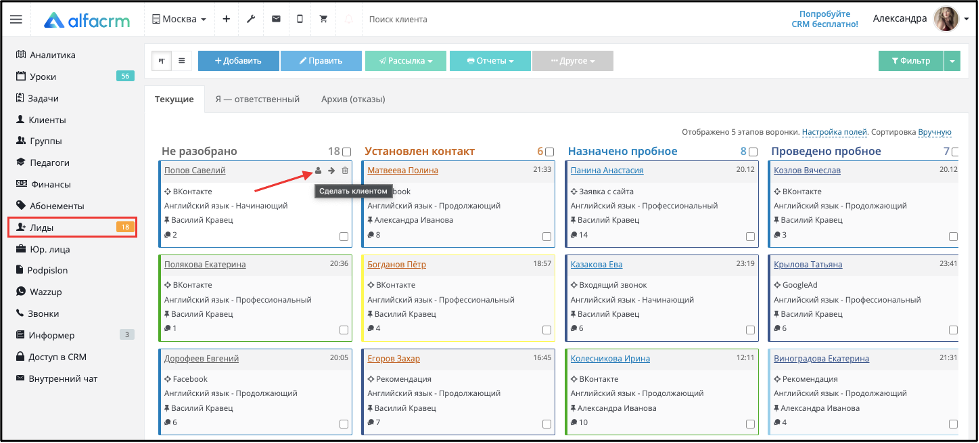Click the Править button
979x443 pixels.
coord(321,61)
